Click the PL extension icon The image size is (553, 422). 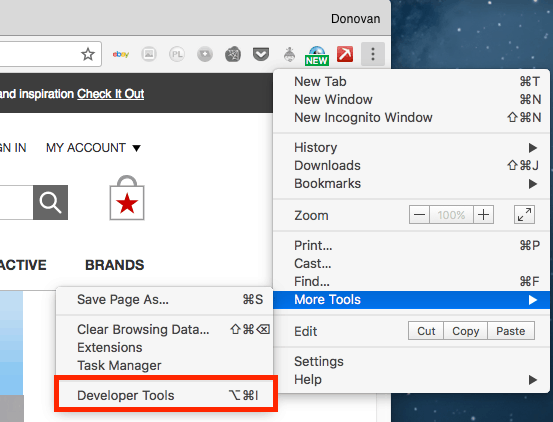pos(177,54)
